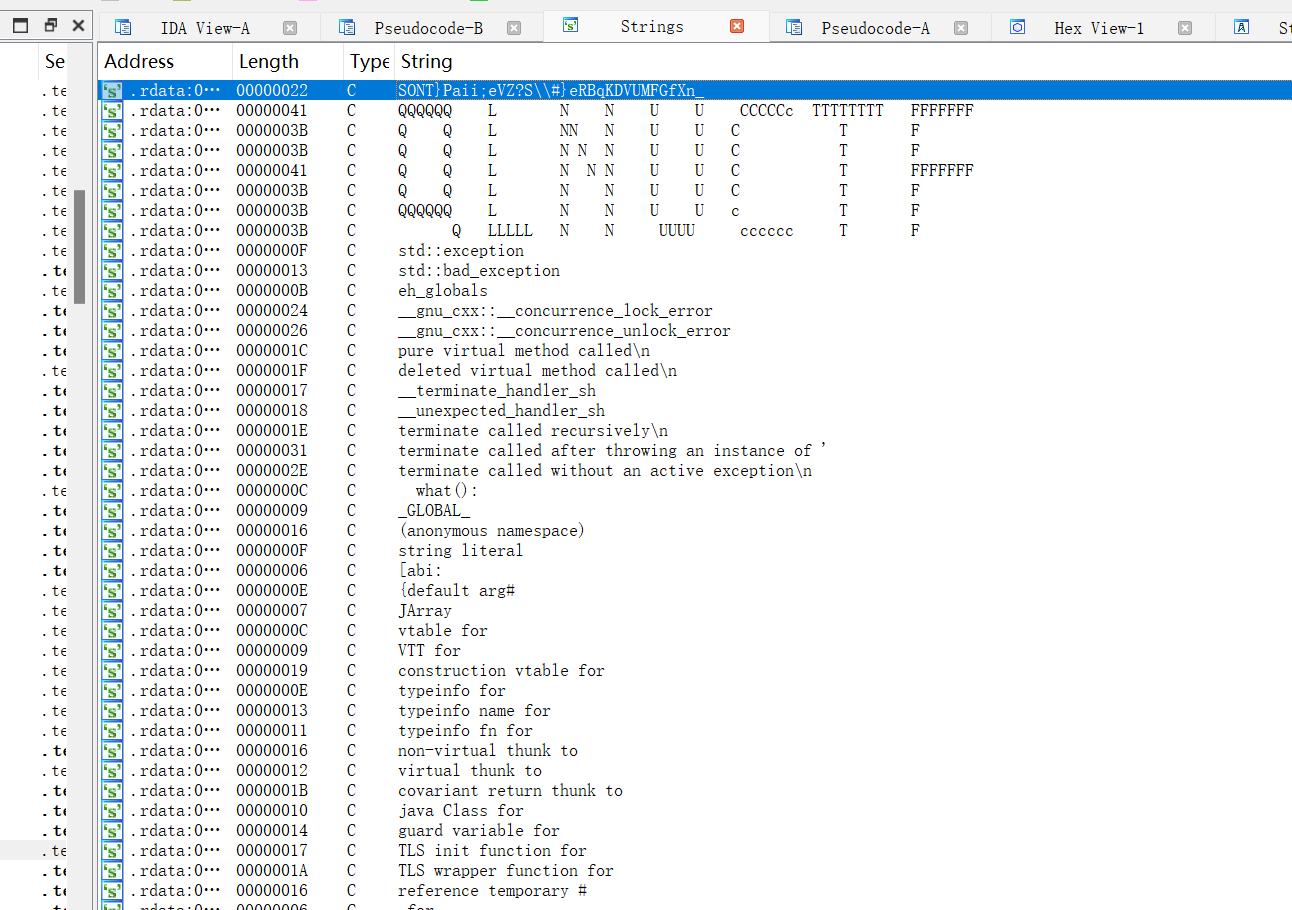The height and width of the screenshot is (910, 1292).
Task: Select 'reference temporary #' string
Action: [x=492, y=891]
